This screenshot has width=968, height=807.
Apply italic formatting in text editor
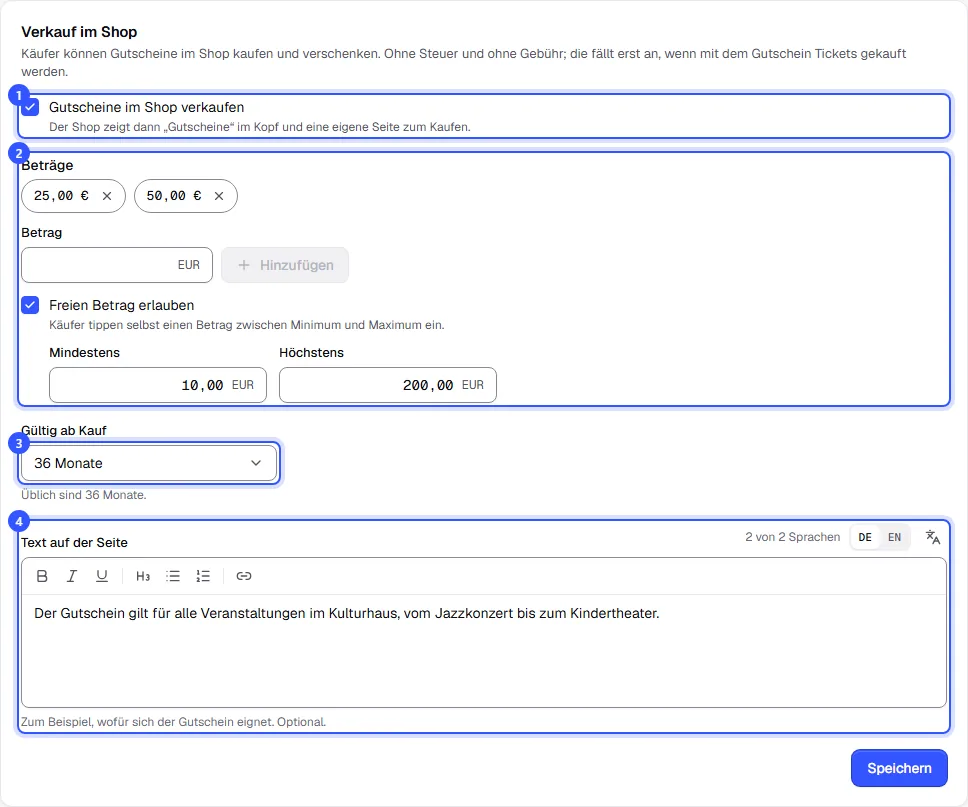pos(72,576)
